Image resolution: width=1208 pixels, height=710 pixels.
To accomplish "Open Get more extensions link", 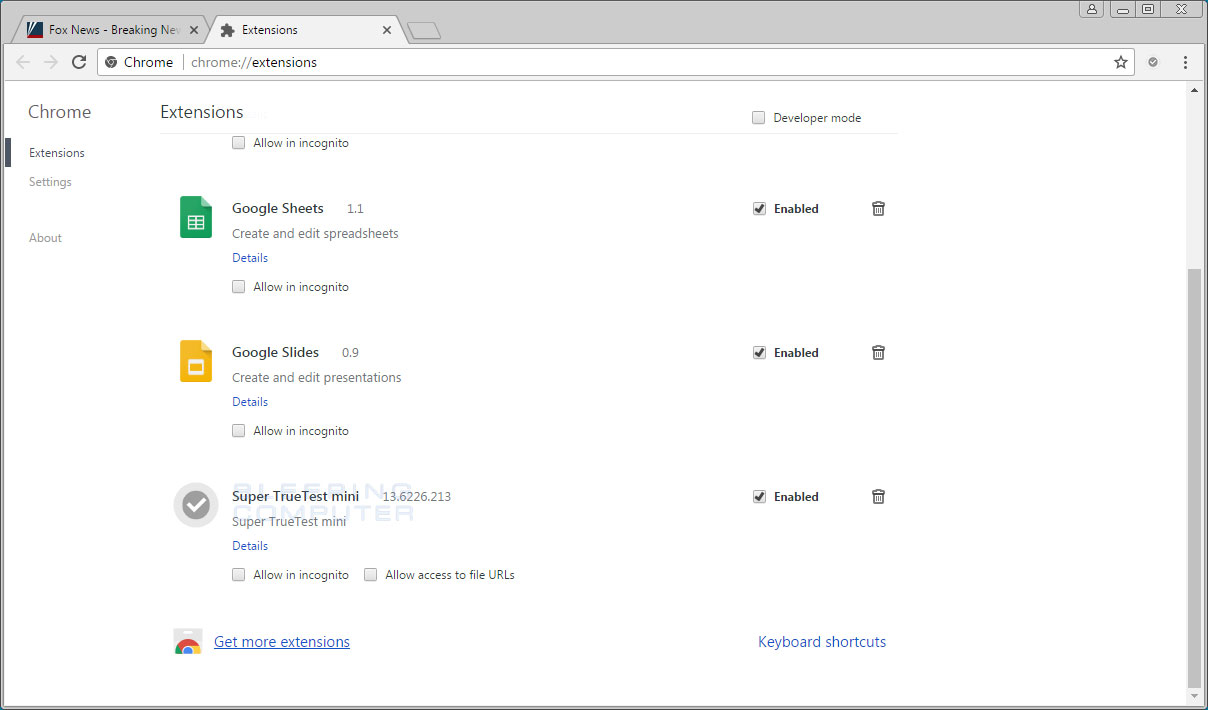I will 282,641.
